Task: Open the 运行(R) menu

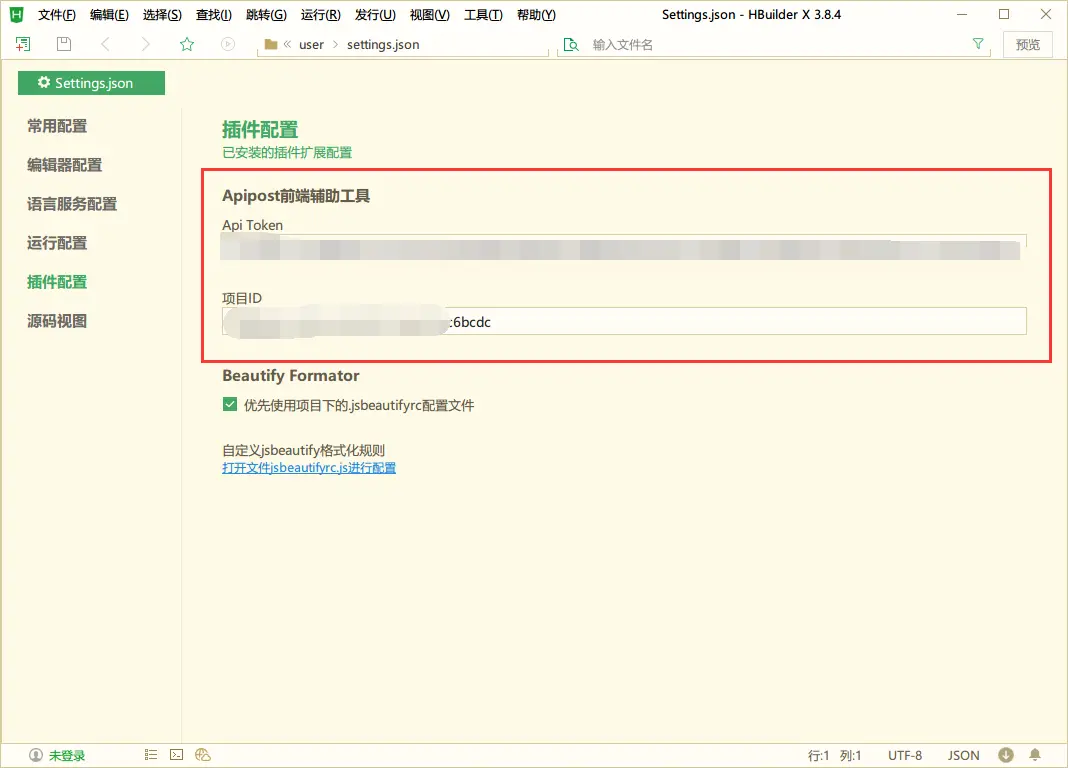Action: point(321,15)
